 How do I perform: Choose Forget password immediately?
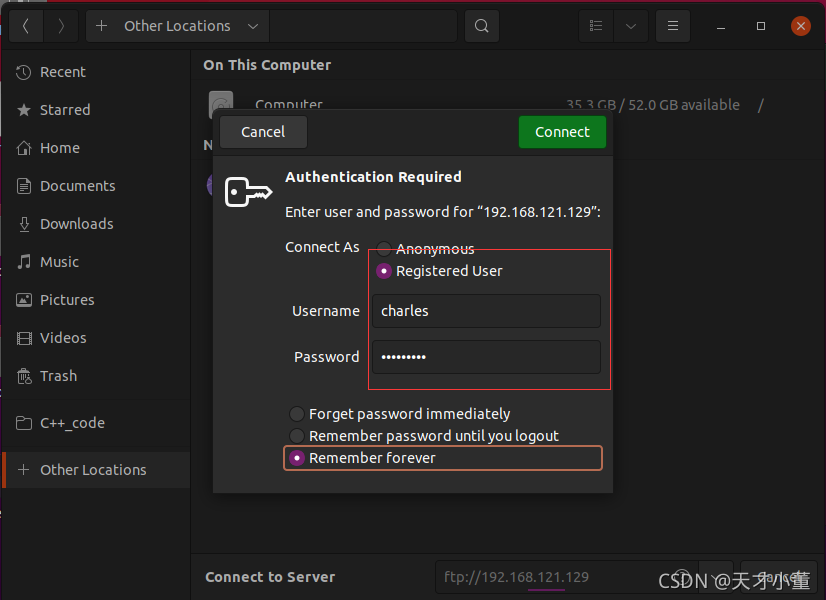399,414
